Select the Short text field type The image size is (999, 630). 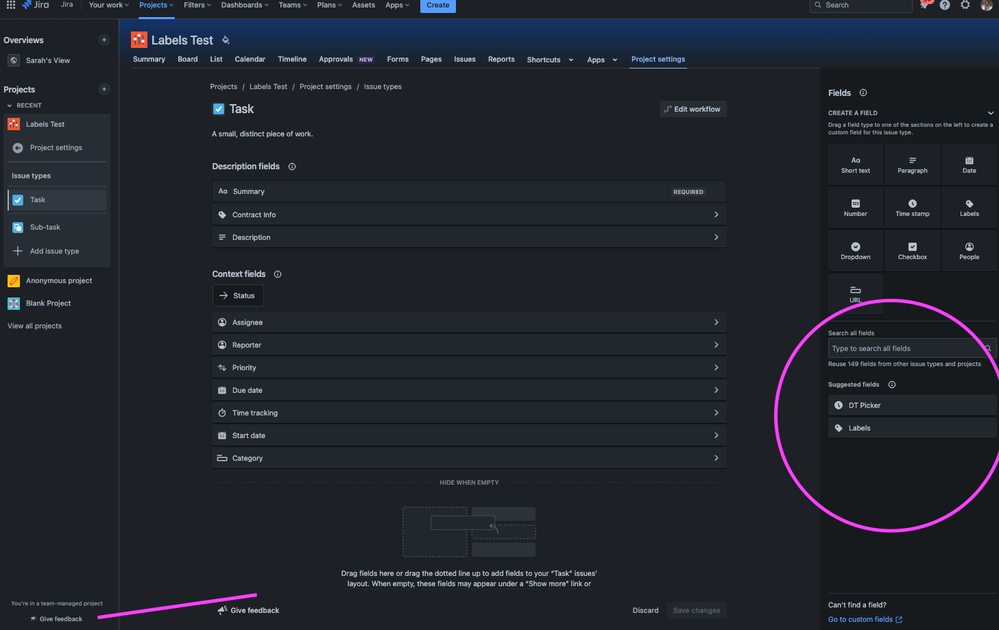855,164
